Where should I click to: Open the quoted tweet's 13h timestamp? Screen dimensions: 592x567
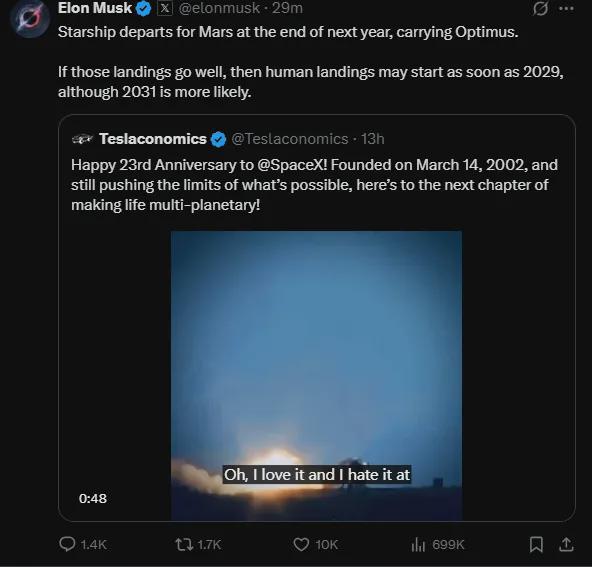tap(373, 139)
